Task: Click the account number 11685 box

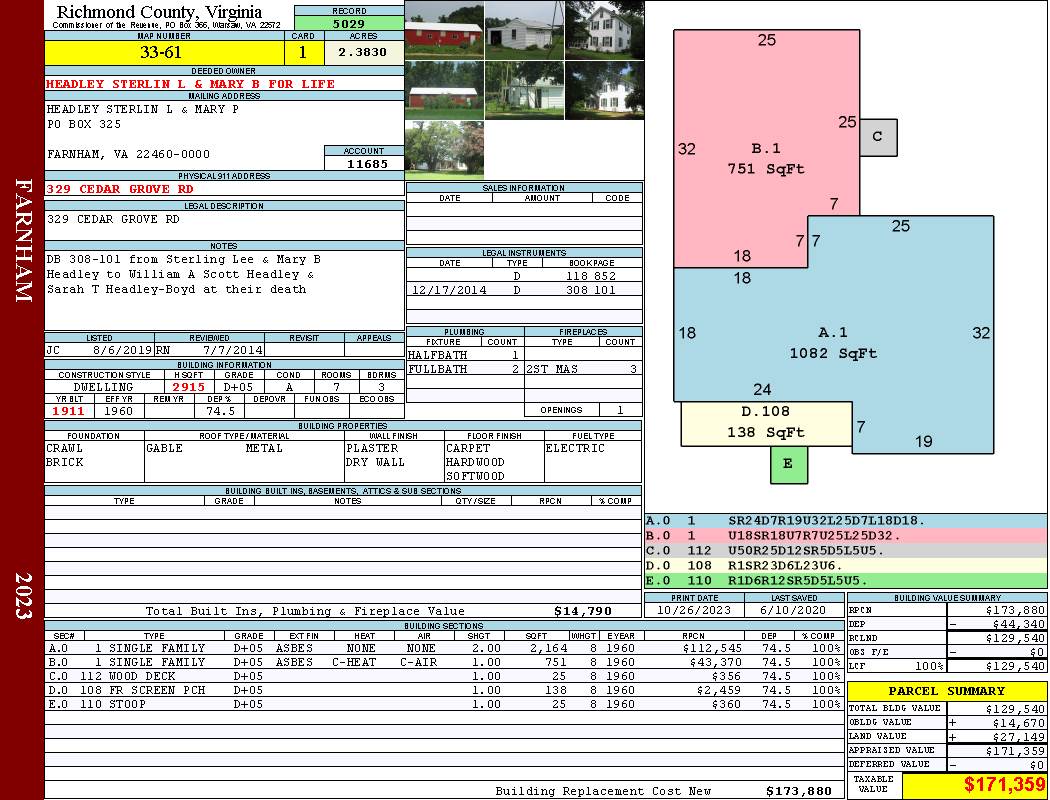Action: [x=364, y=163]
